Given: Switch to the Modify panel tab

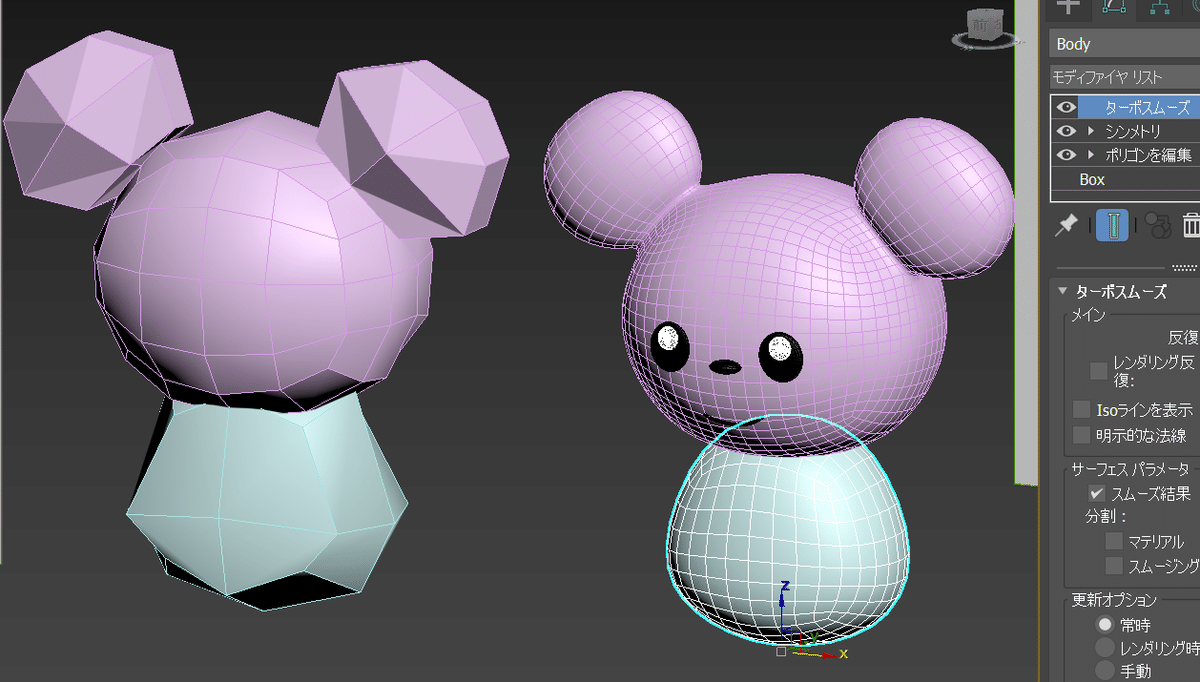Looking at the screenshot, I should pos(1114,7).
